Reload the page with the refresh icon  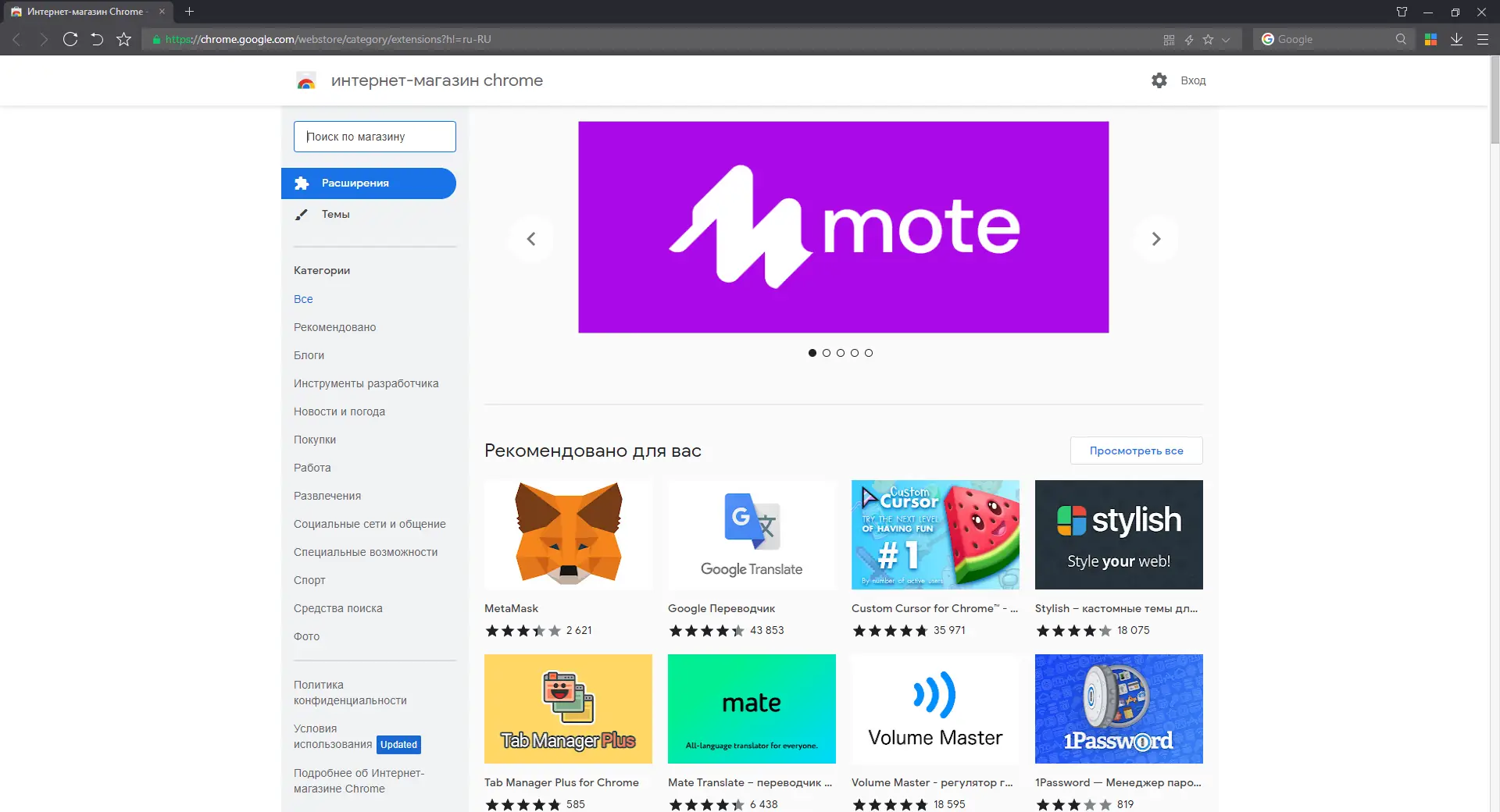tap(70, 39)
